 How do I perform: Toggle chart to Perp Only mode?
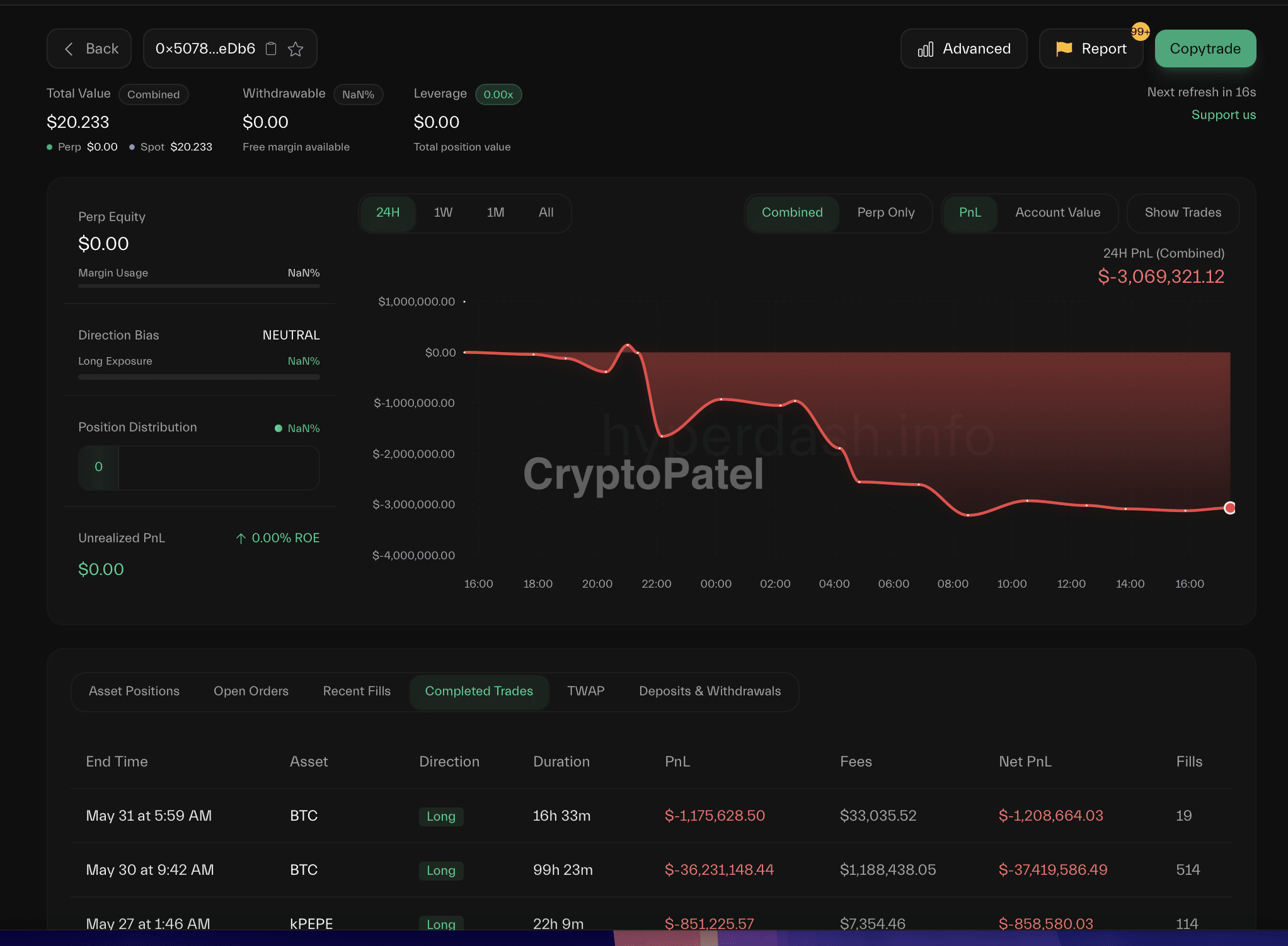pyautogui.click(x=885, y=213)
